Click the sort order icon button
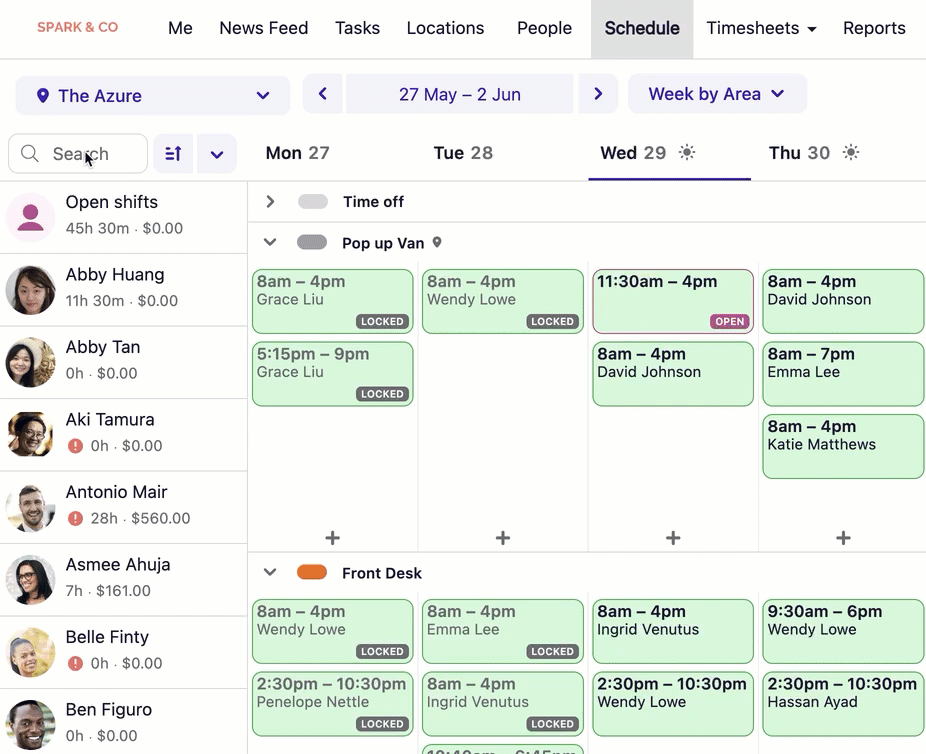 coord(173,154)
